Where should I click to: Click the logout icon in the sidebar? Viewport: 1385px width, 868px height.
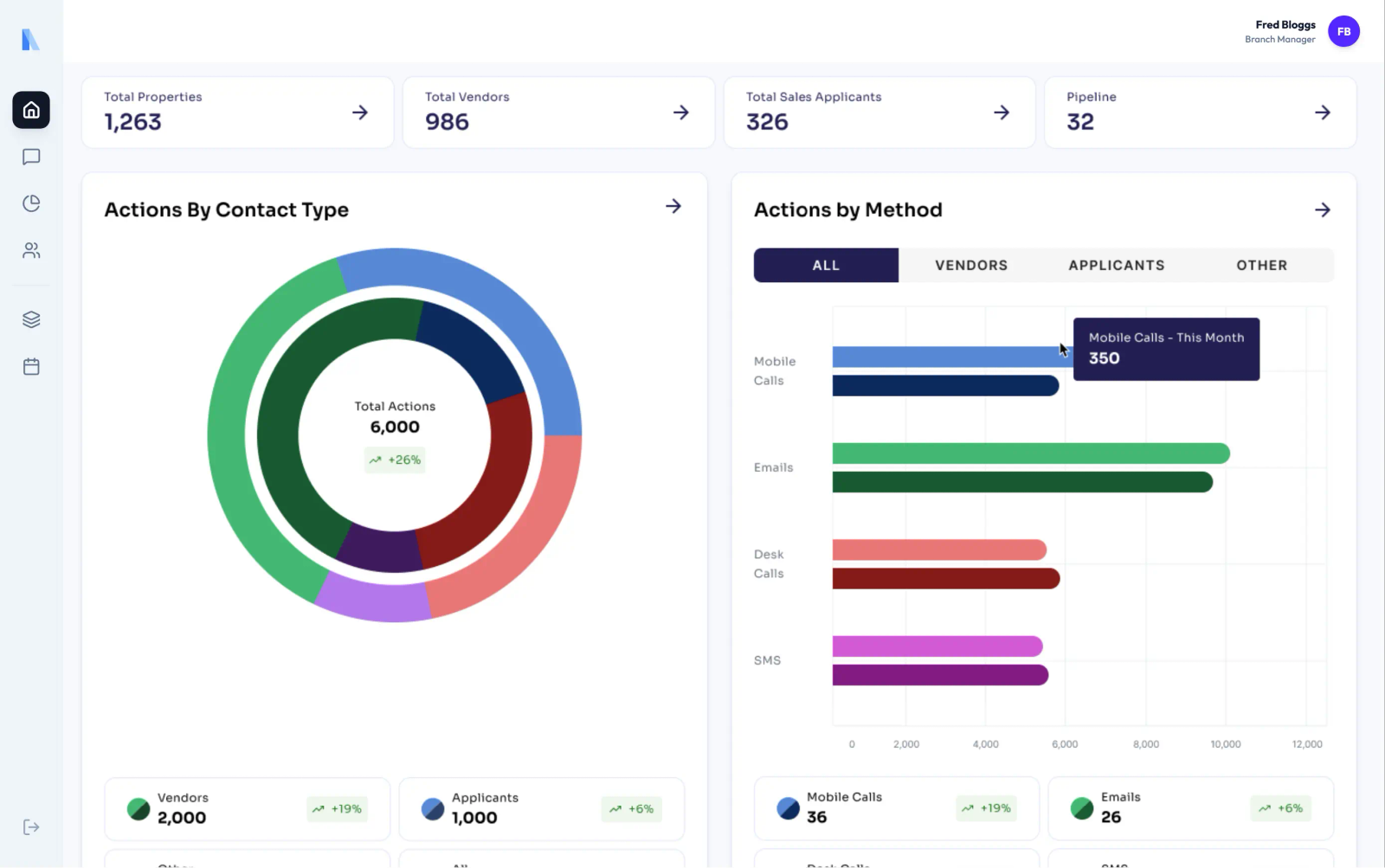click(x=31, y=827)
